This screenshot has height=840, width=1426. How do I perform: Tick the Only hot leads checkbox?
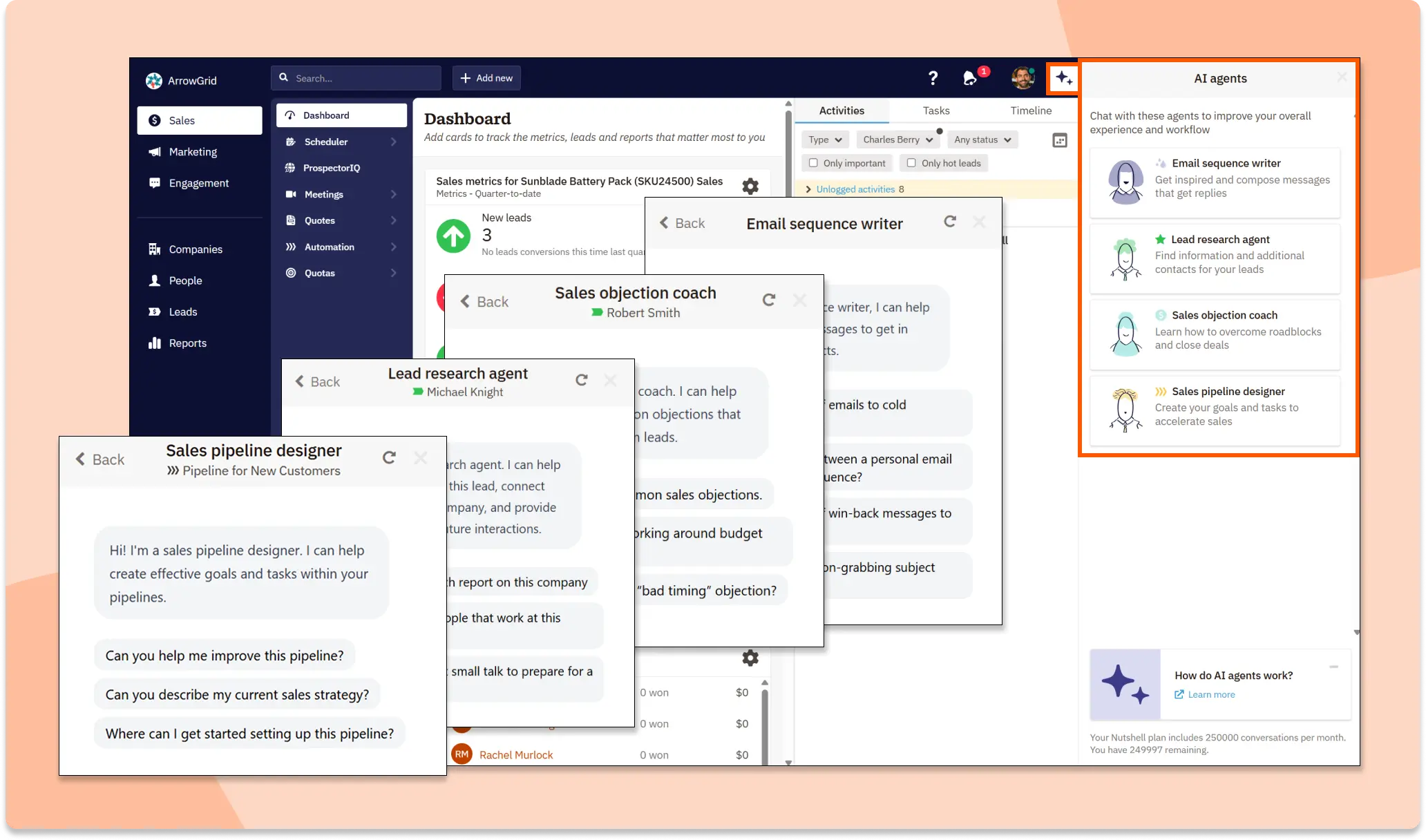pyautogui.click(x=911, y=163)
